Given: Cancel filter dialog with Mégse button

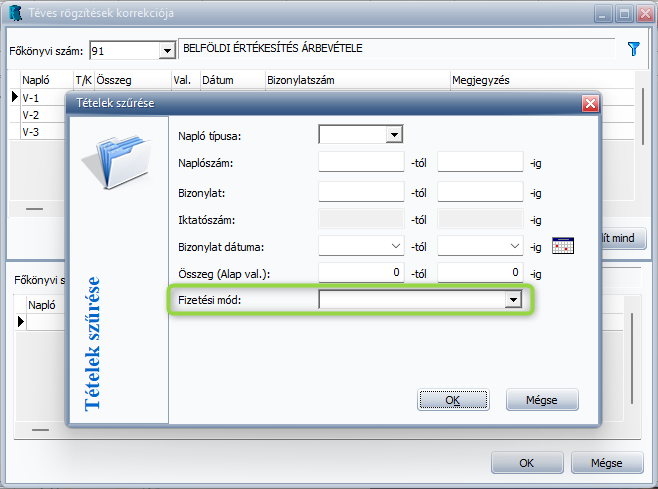Looking at the screenshot, I should [542, 400].
